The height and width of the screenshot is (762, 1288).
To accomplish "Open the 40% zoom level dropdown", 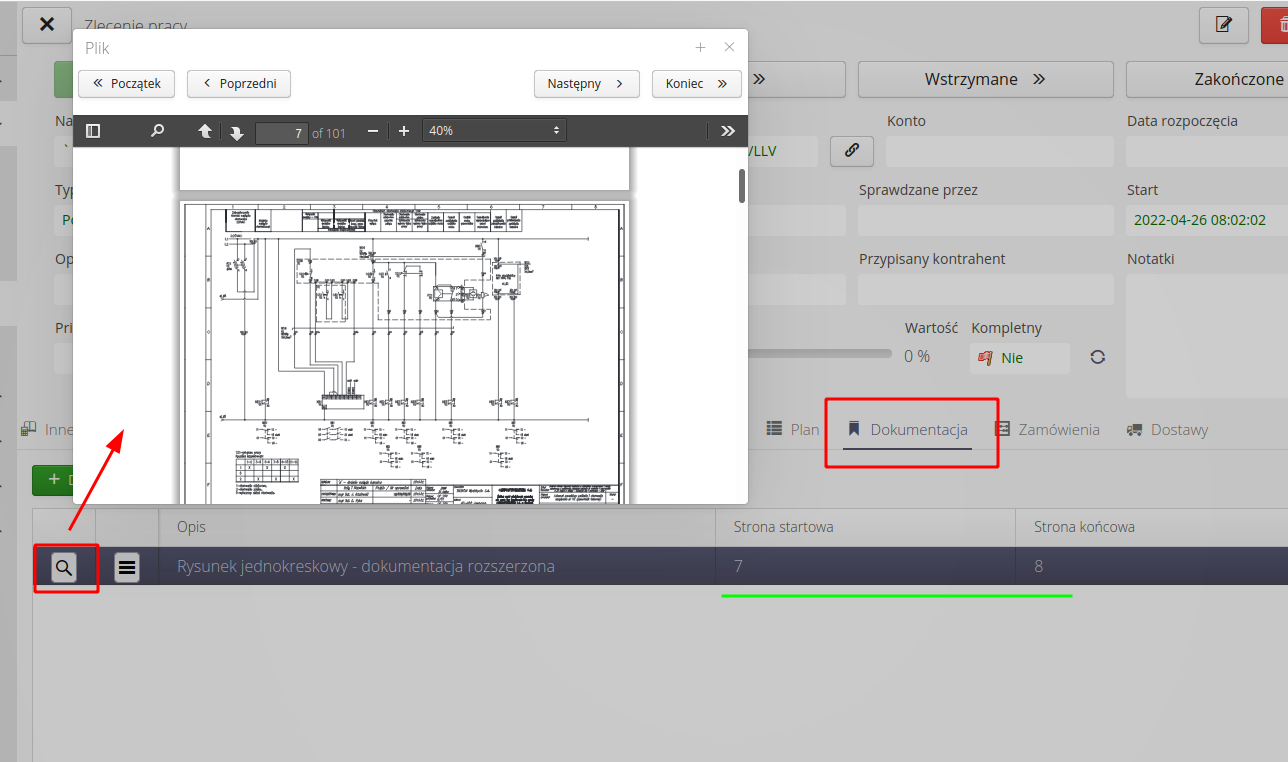I will tap(495, 131).
